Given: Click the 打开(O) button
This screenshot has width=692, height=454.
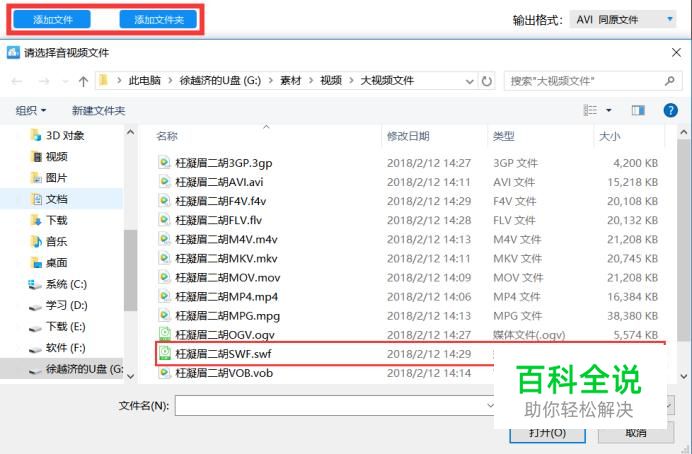Looking at the screenshot, I should coord(547,432).
